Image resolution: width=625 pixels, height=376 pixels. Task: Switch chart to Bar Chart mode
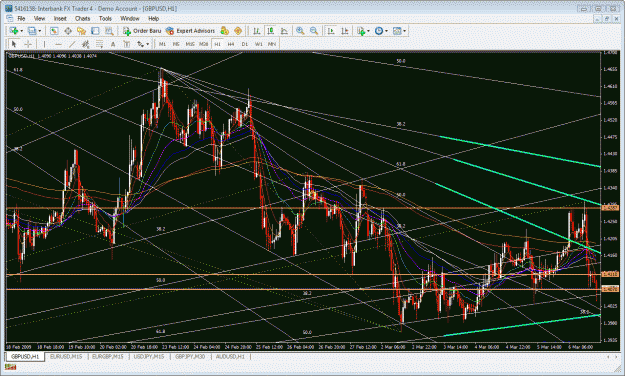257,31
